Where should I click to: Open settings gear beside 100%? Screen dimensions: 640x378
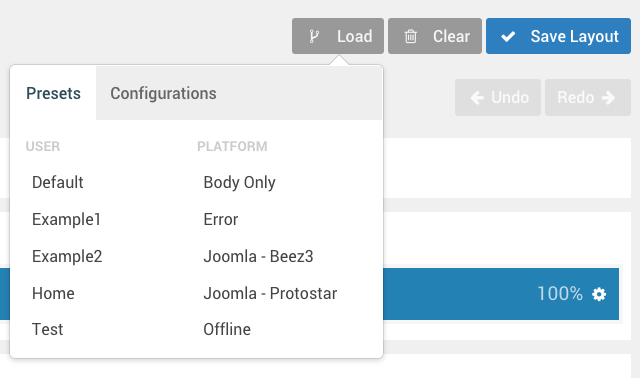point(599,294)
